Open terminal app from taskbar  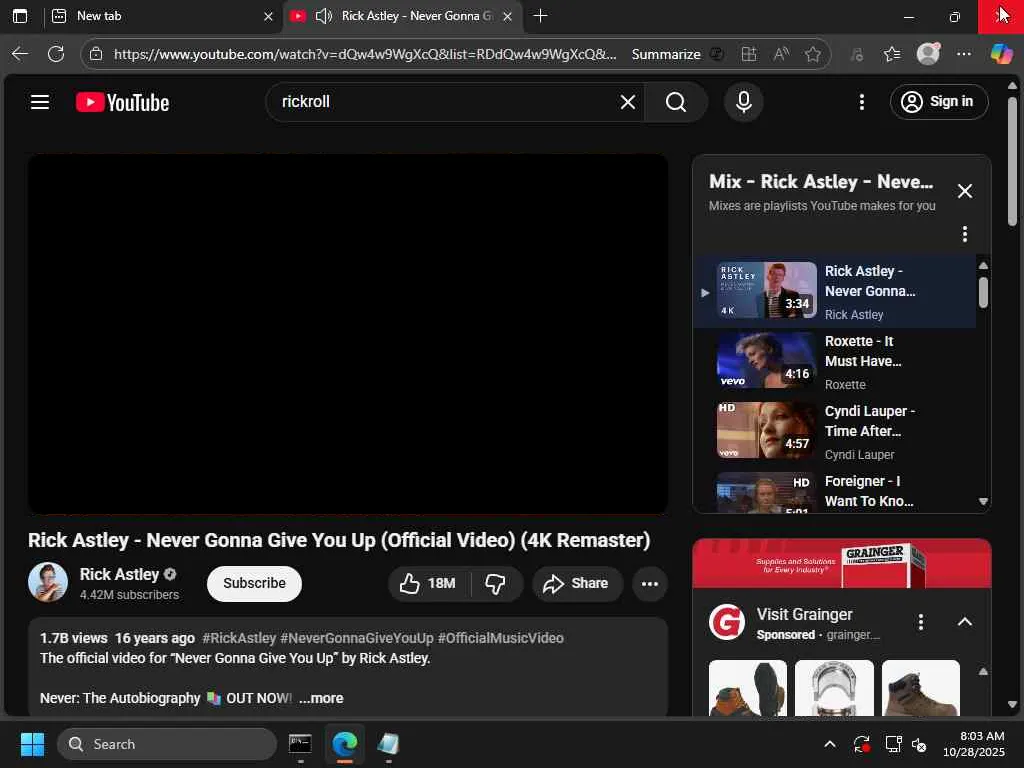point(300,744)
